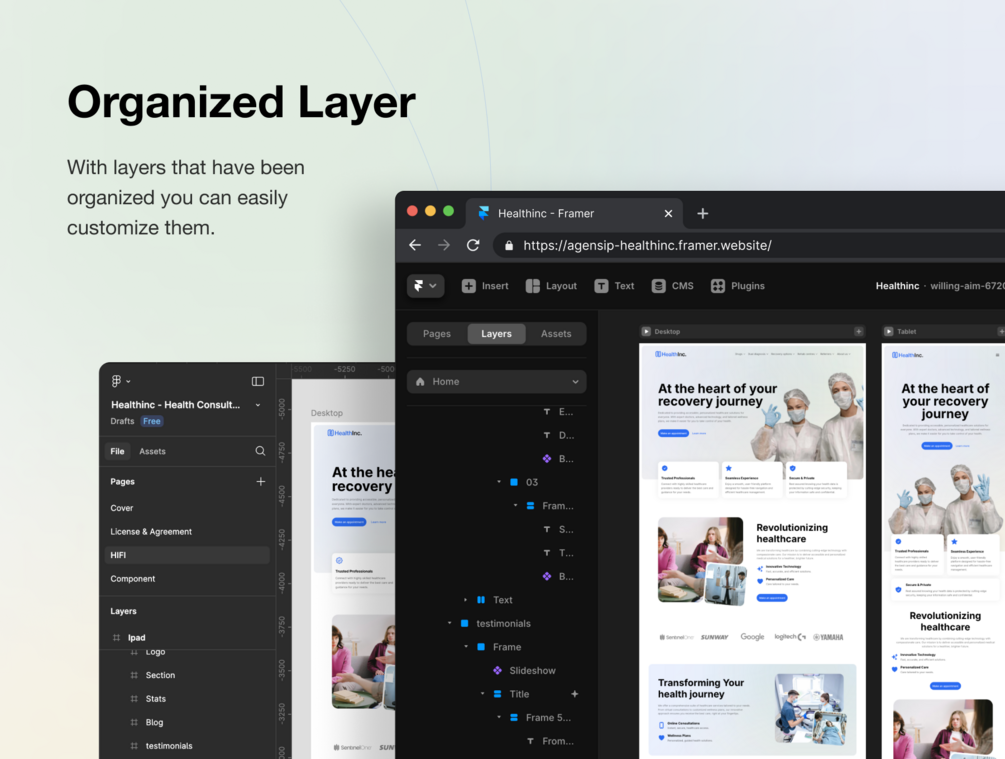
Task: Expand the Text stack layer
Action: click(x=465, y=600)
